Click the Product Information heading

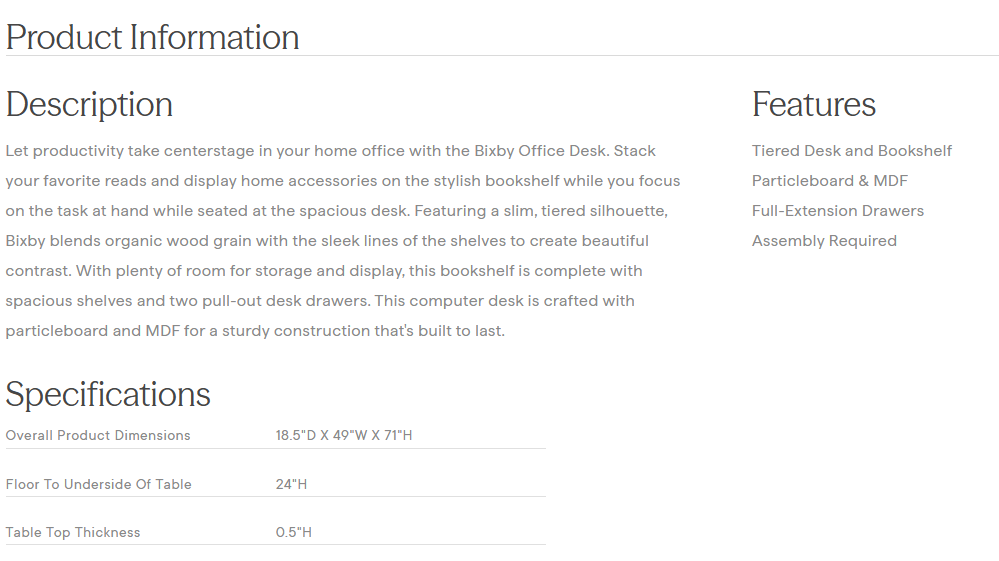152,37
